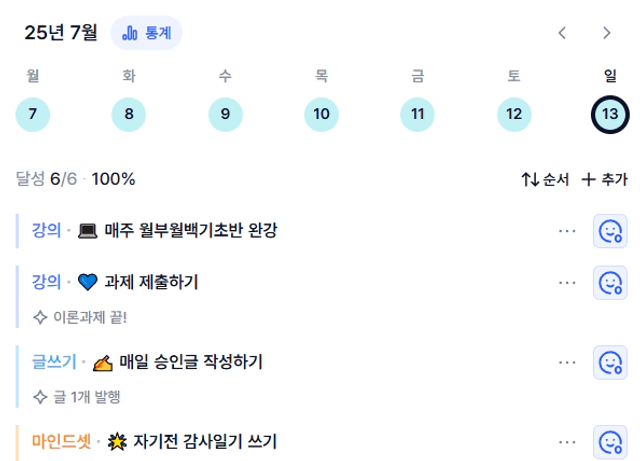Toggle smiley check for 과제 제출하기
Viewport: 640px width, 461px height.
click(610, 283)
